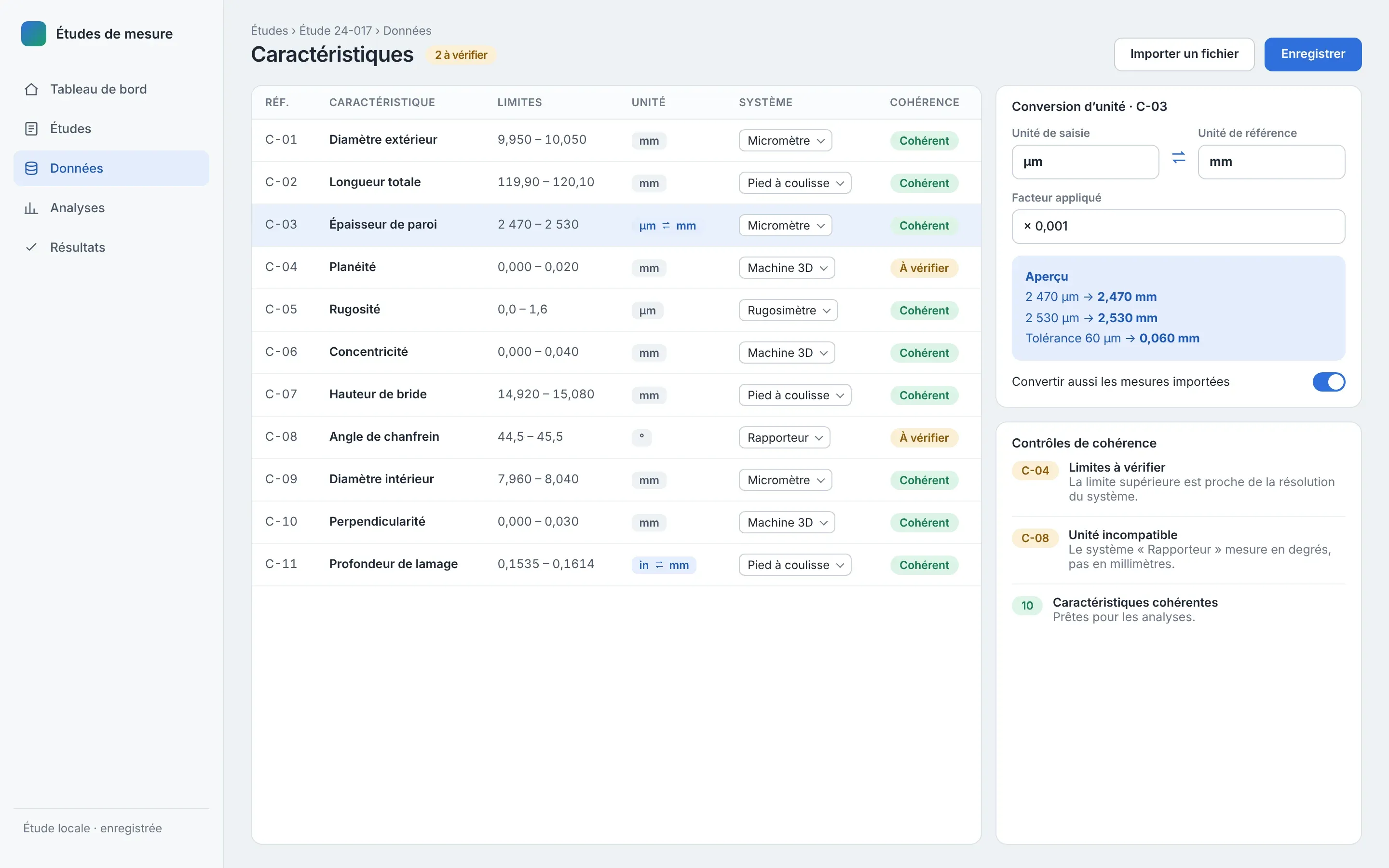The image size is (1389, 868).
Task: Click the C-08 badge in Contrôles de cohérence
Action: 1035,538
